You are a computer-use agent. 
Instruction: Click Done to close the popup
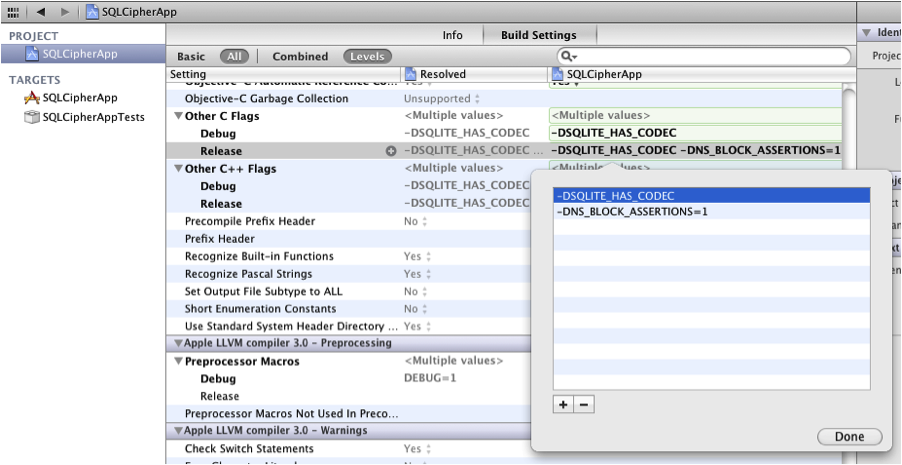(x=849, y=437)
